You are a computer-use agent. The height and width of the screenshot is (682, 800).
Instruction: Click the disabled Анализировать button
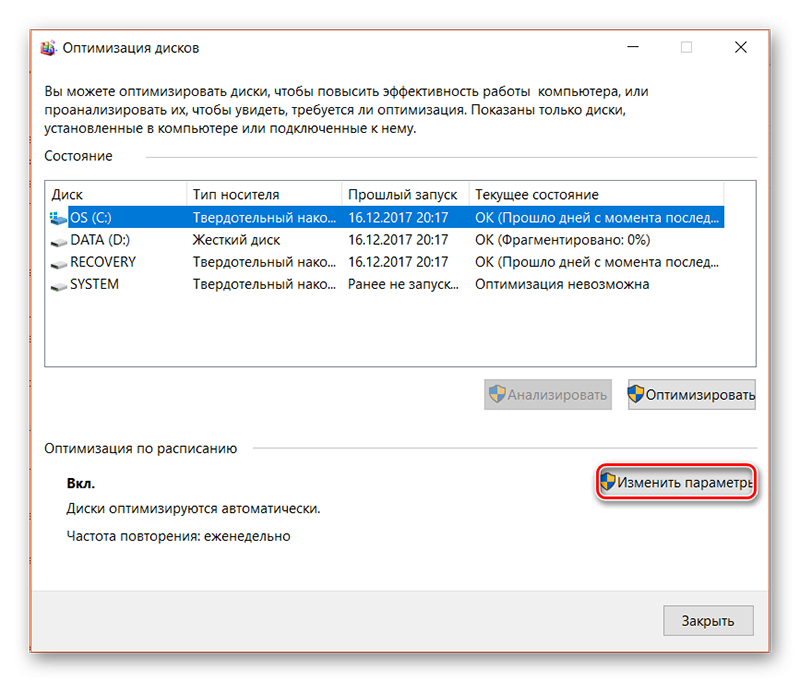547,394
